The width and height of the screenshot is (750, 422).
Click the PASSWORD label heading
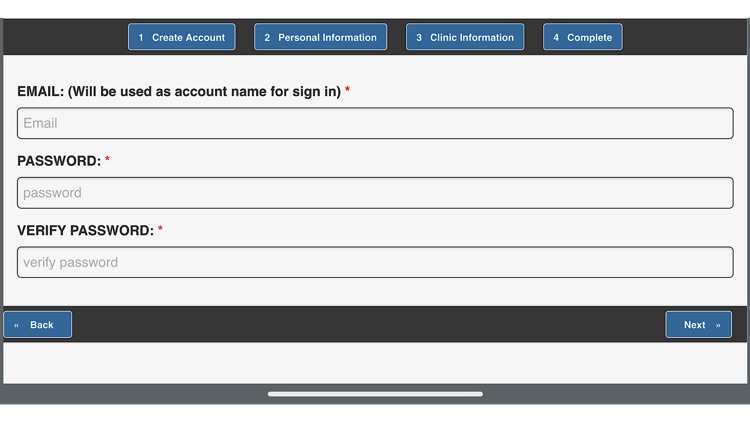click(x=59, y=161)
